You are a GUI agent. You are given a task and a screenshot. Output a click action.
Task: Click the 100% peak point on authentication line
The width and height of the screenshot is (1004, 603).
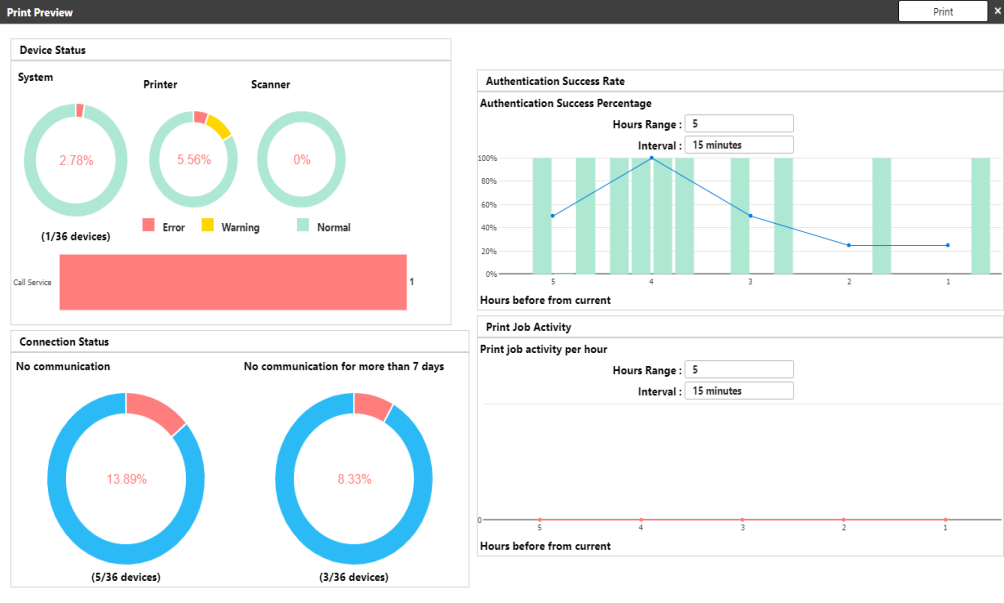tap(651, 158)
